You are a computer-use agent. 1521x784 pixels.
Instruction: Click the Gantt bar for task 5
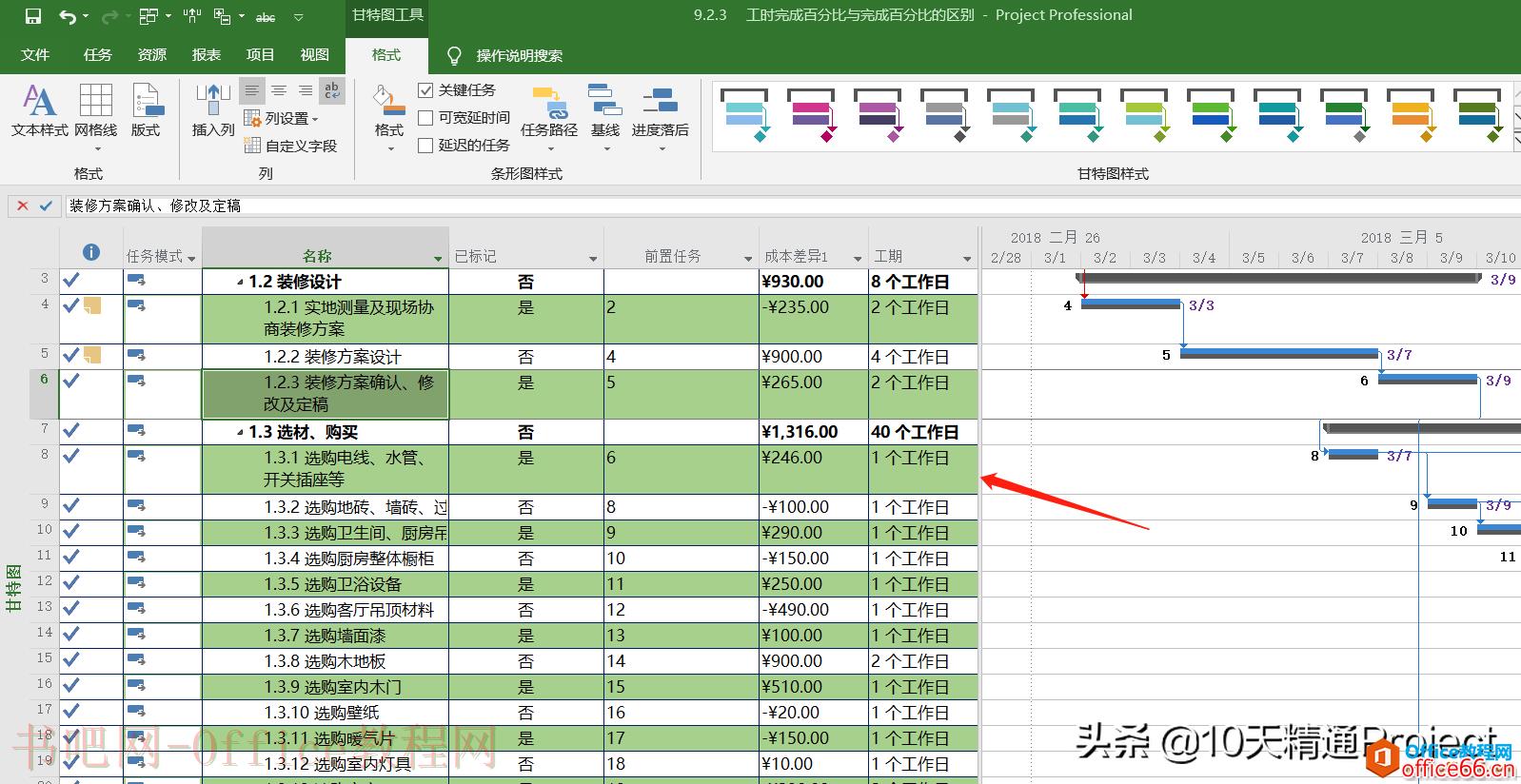1279,354
